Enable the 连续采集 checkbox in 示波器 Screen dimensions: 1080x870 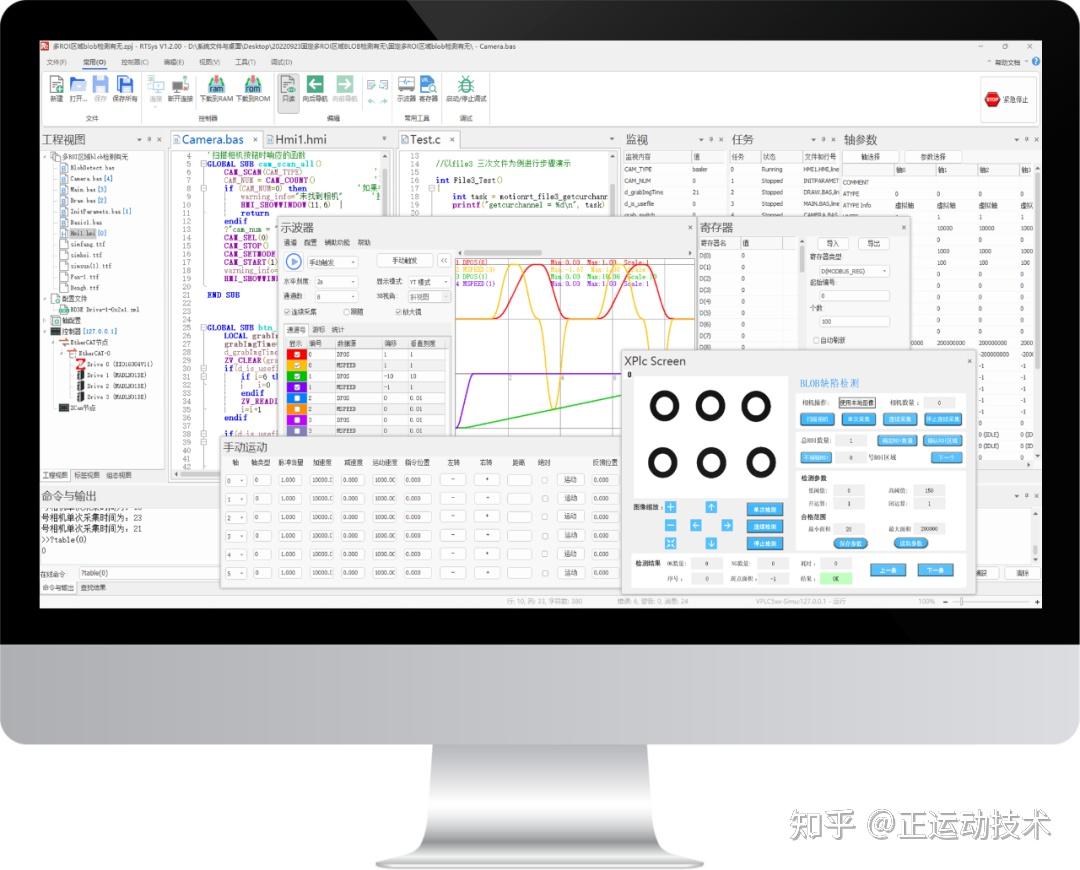(x=287, y=311)
